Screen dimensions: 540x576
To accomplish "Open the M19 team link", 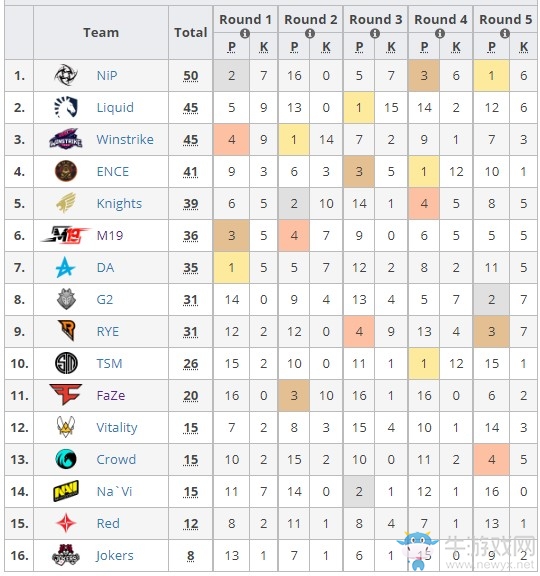I will 110,235.
